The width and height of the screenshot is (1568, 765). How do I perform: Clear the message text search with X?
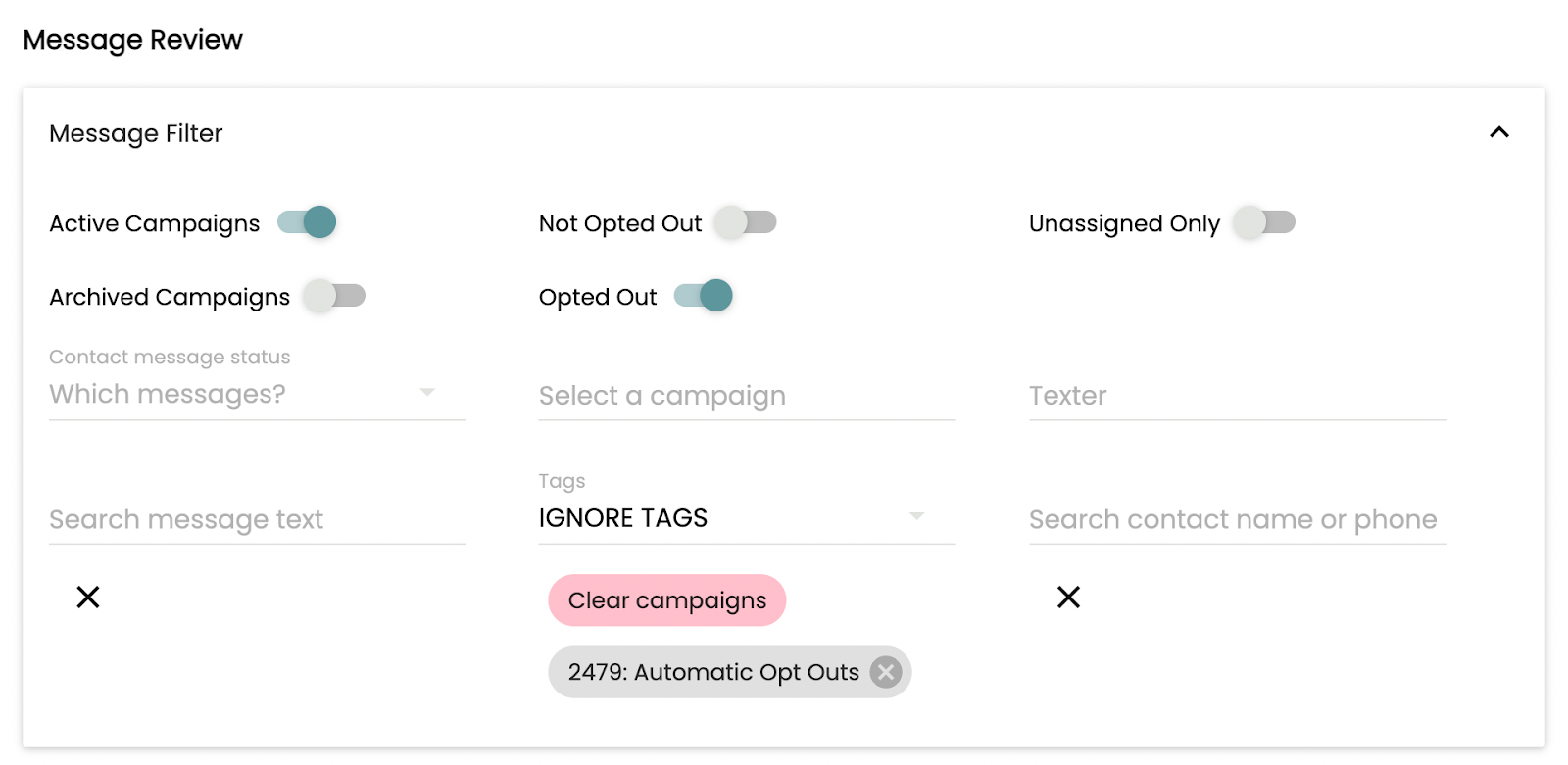[88, 597]
